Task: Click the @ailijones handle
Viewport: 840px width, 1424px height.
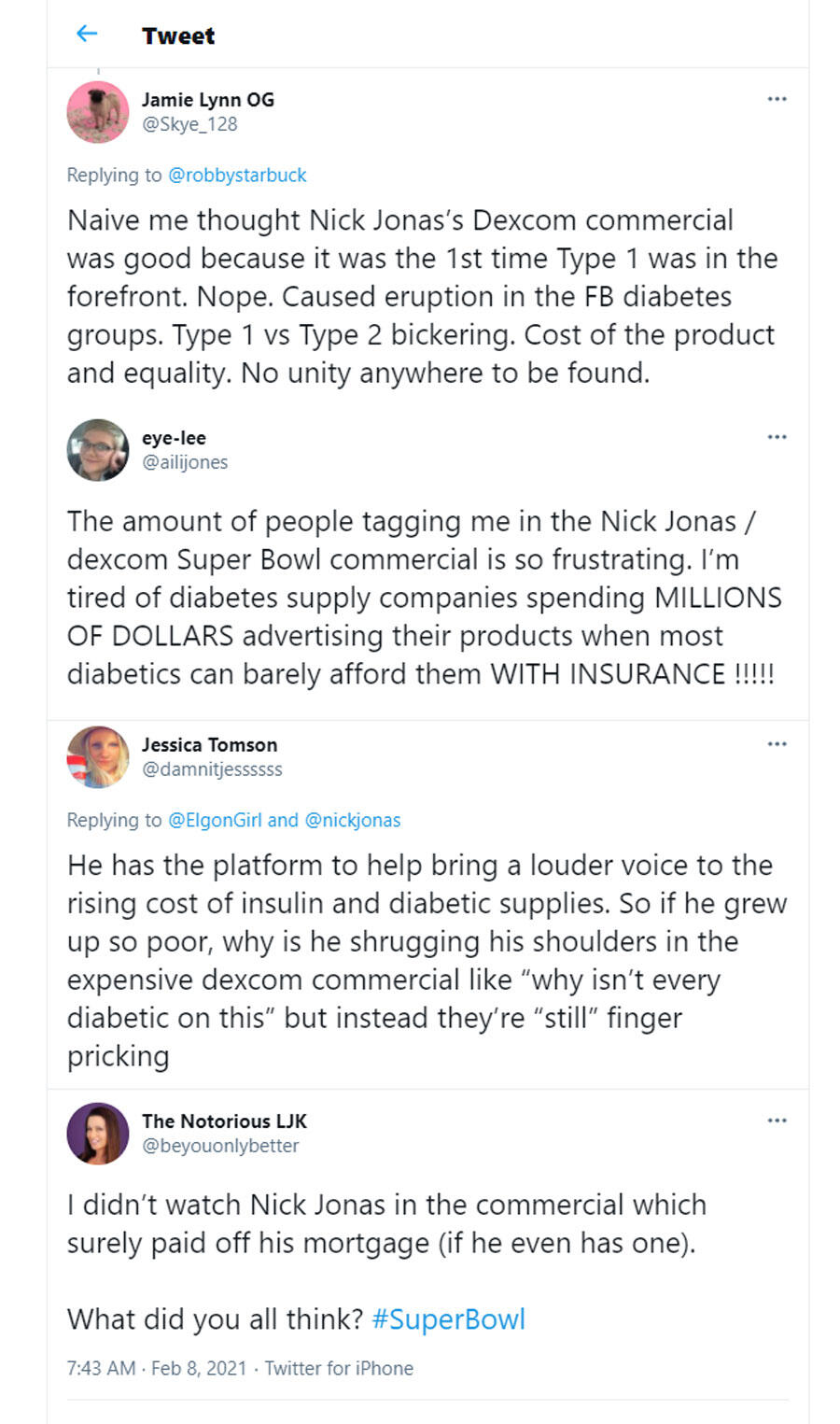Action: [185, 462]
